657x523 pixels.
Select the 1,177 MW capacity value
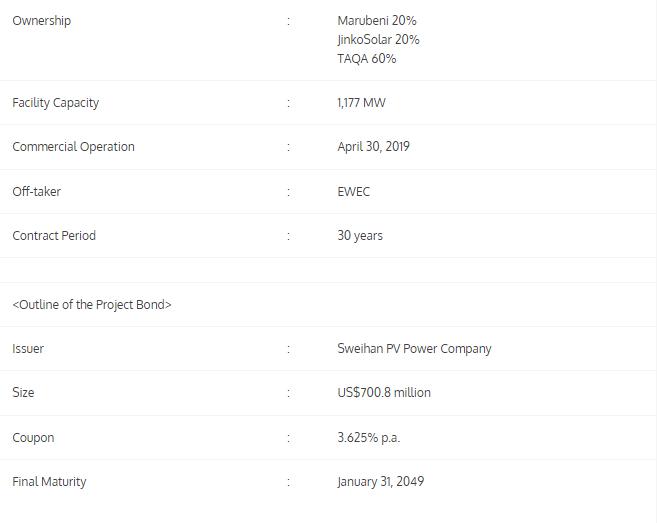pos(361,103)
